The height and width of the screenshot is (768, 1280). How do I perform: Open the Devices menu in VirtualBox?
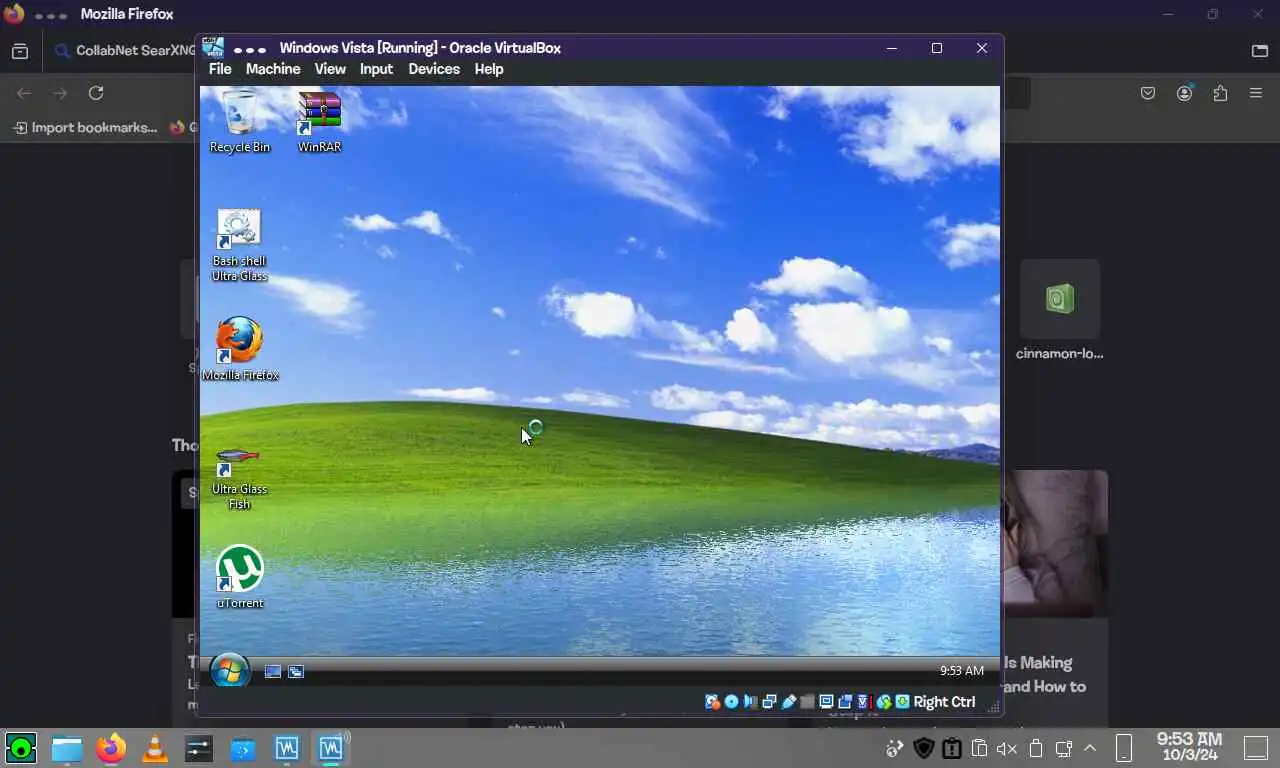pos(434,69)
